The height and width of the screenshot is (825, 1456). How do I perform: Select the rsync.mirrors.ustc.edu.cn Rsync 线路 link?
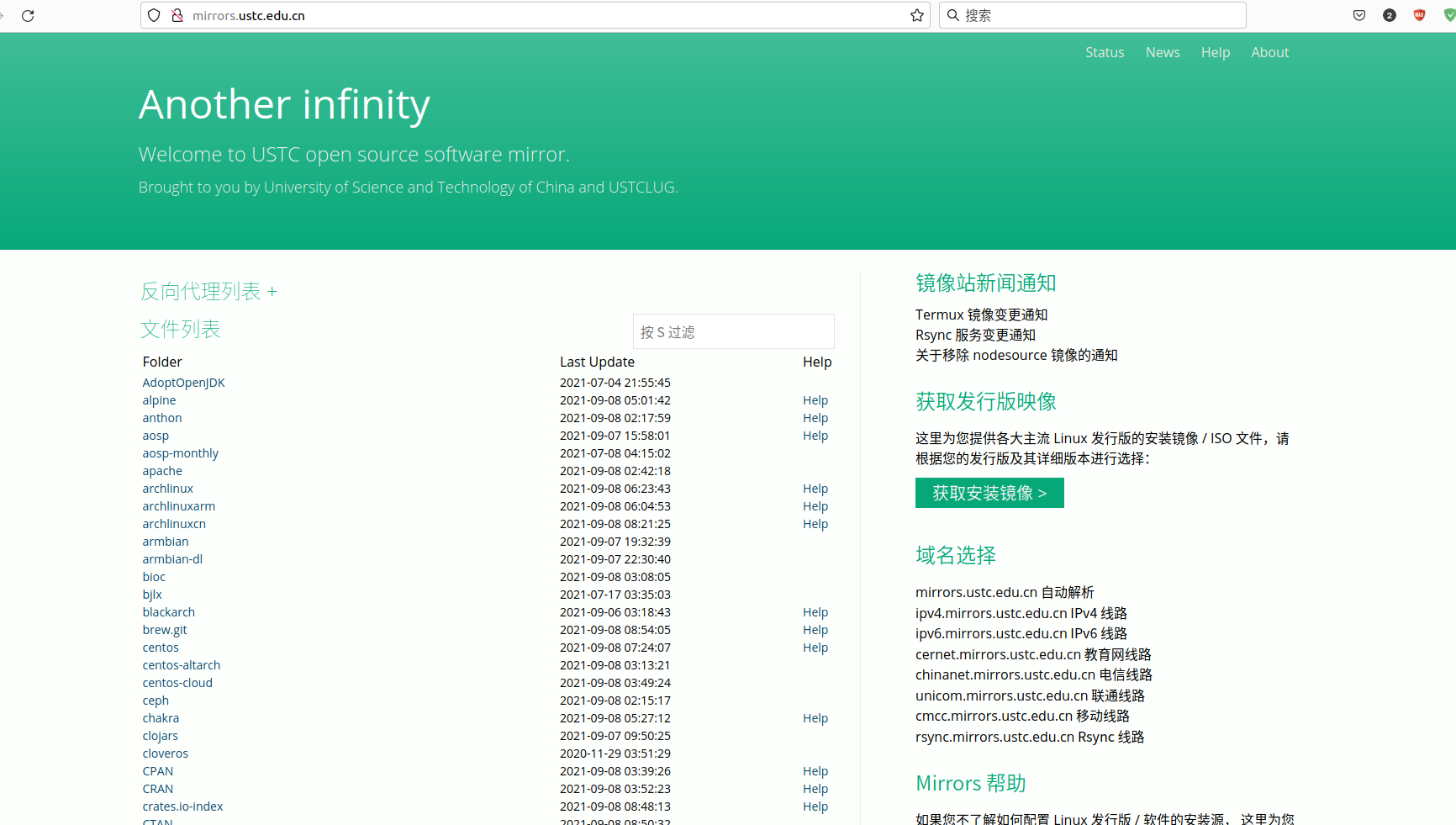coord(1030,737)
